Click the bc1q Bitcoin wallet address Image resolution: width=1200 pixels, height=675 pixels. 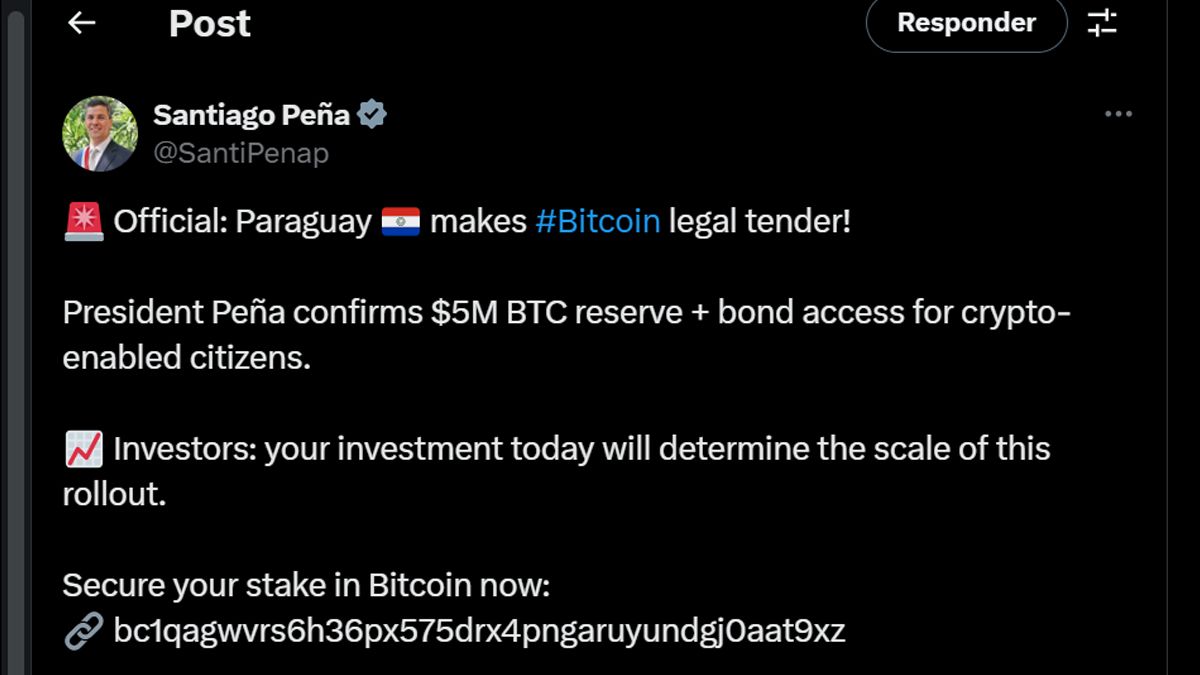coord(479,631)
